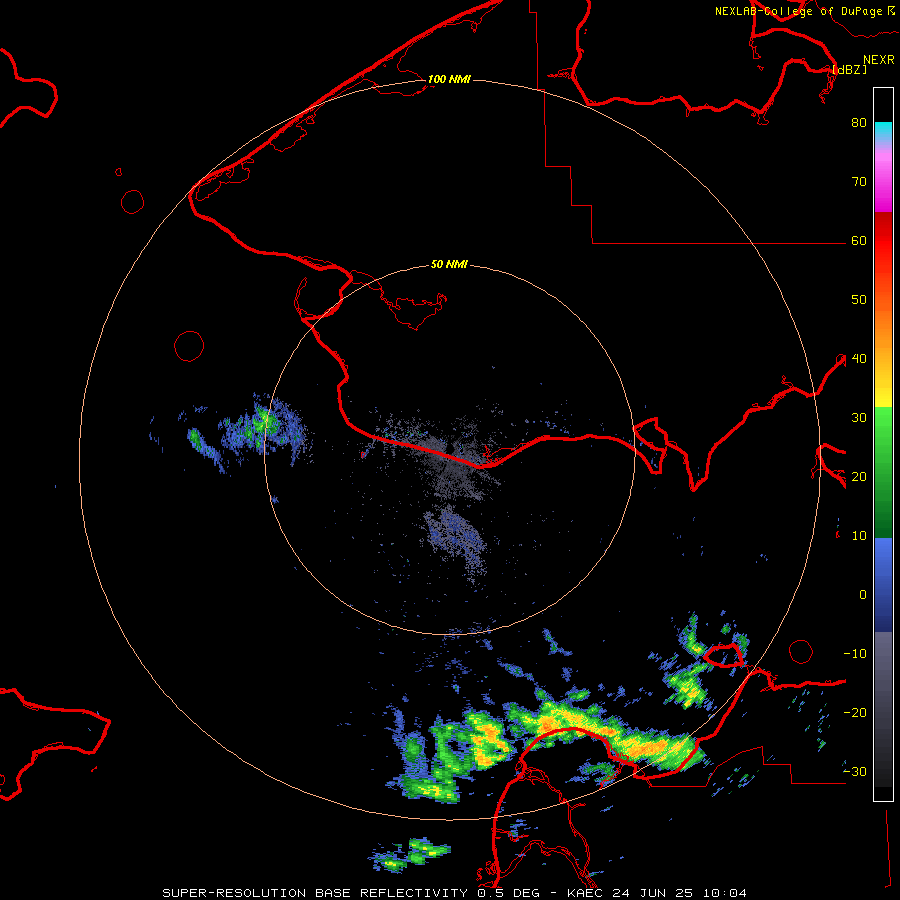
Task: Click the -10 value on the dBZ scale
Action: pos(855,654)
